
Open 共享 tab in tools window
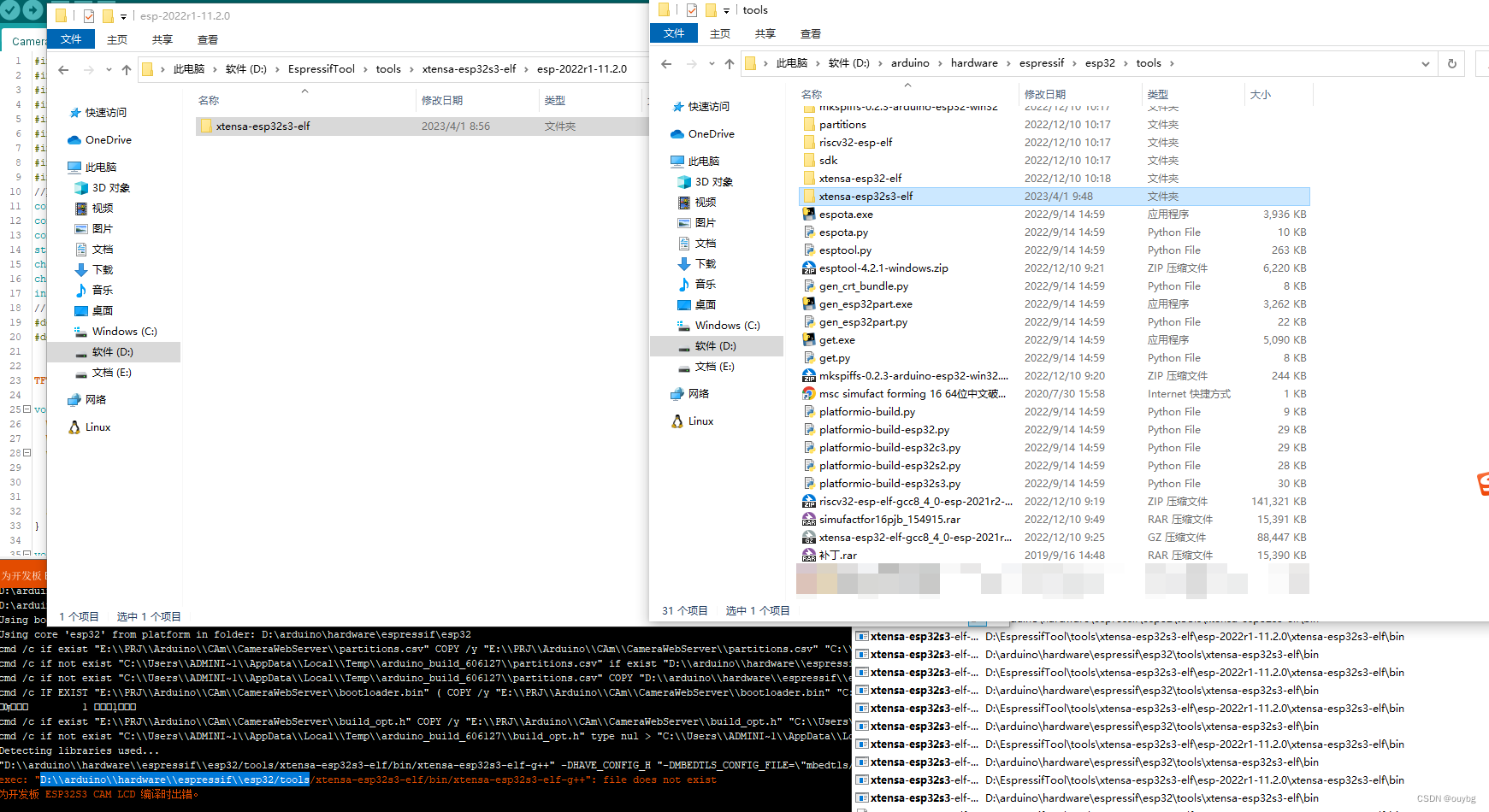pyautogui.click(x=765, y=33)
